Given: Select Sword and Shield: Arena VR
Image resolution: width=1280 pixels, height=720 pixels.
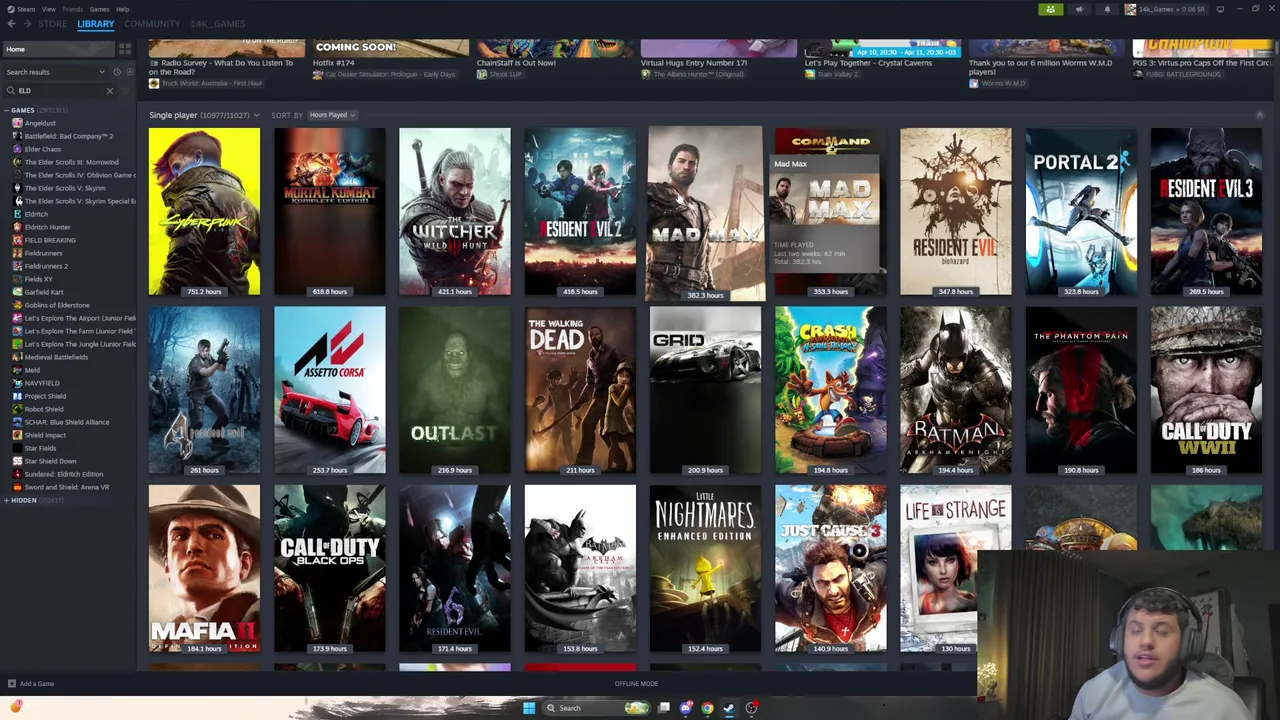Looking at the screenshot, I should click(x=66, y=487).
